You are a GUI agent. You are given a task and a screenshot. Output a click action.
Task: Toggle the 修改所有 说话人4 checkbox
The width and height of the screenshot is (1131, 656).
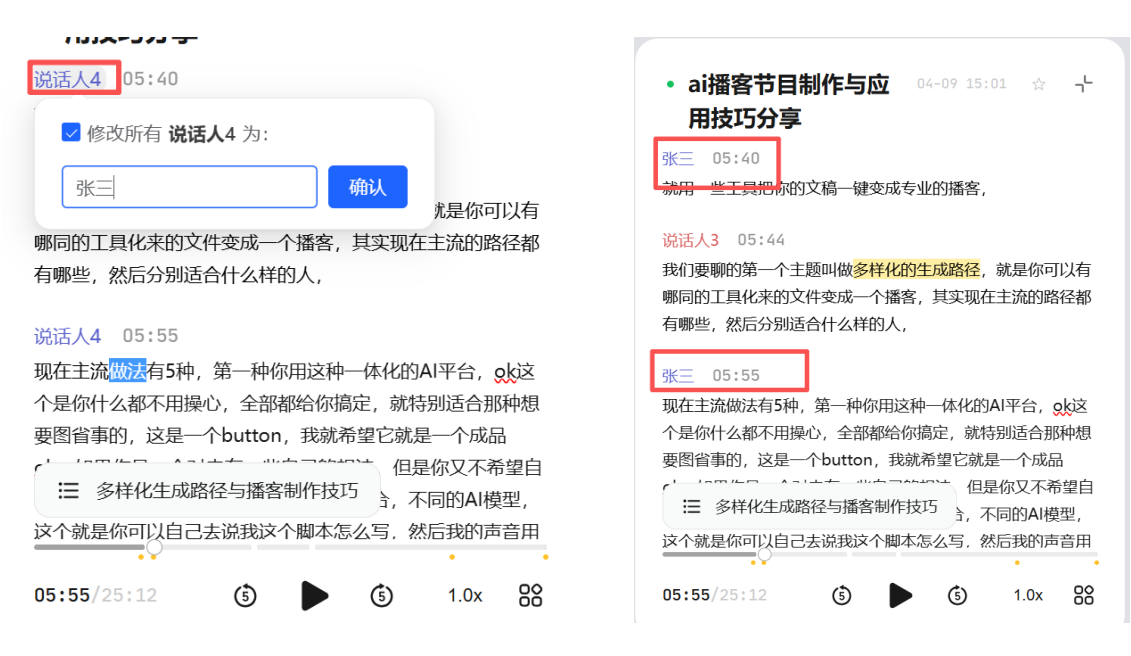[71, 133]
